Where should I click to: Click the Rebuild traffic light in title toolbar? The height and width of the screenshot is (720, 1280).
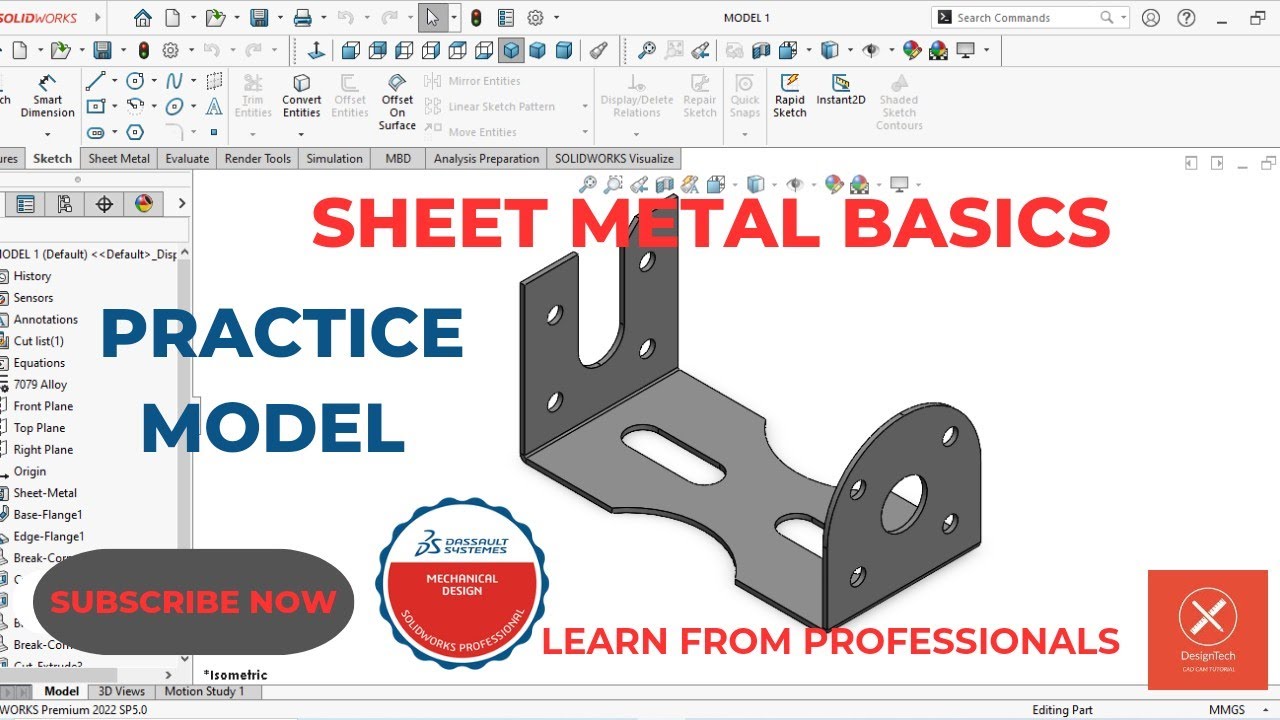click(476, 18)
